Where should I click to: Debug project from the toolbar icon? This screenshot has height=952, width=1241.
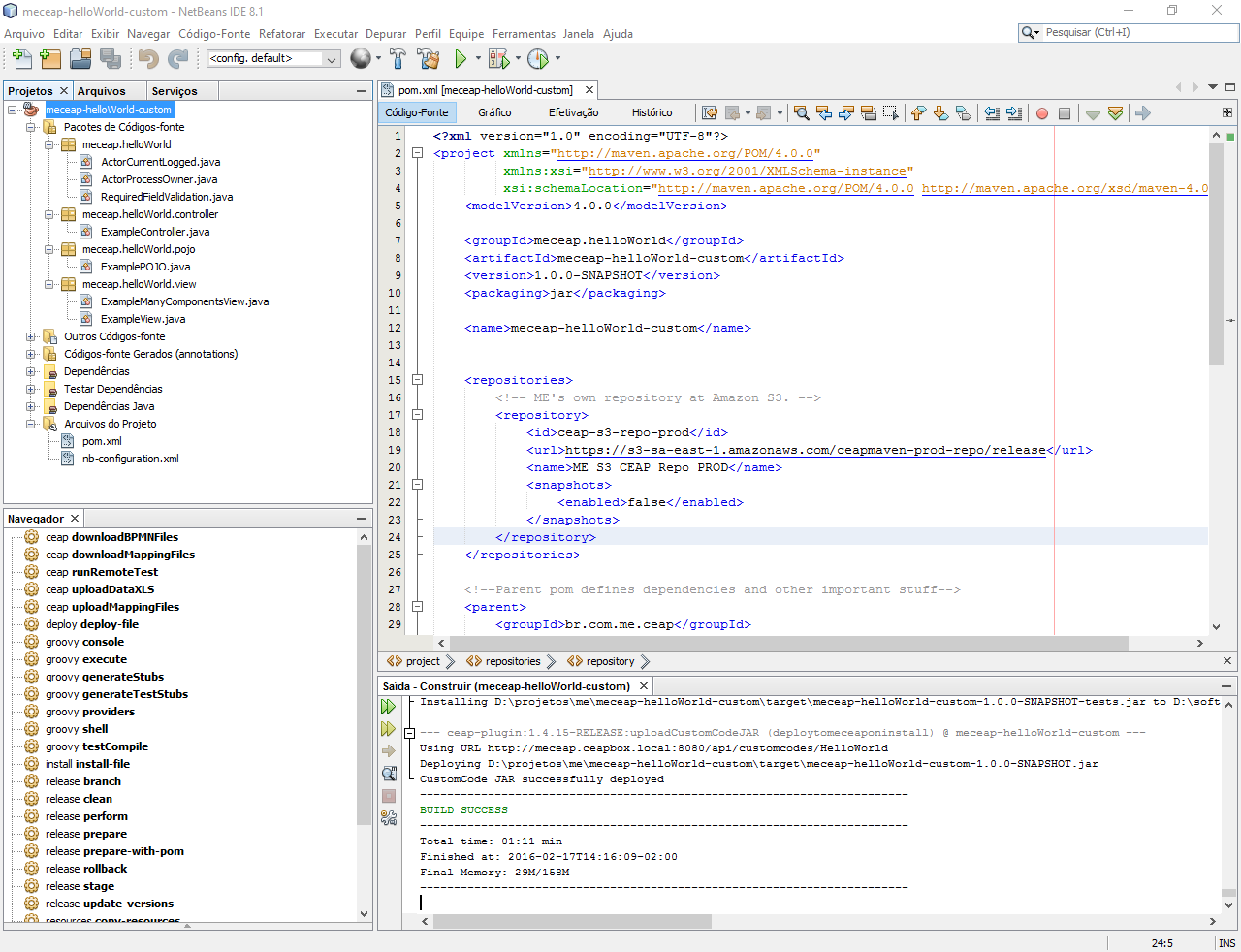pos(498,59)
